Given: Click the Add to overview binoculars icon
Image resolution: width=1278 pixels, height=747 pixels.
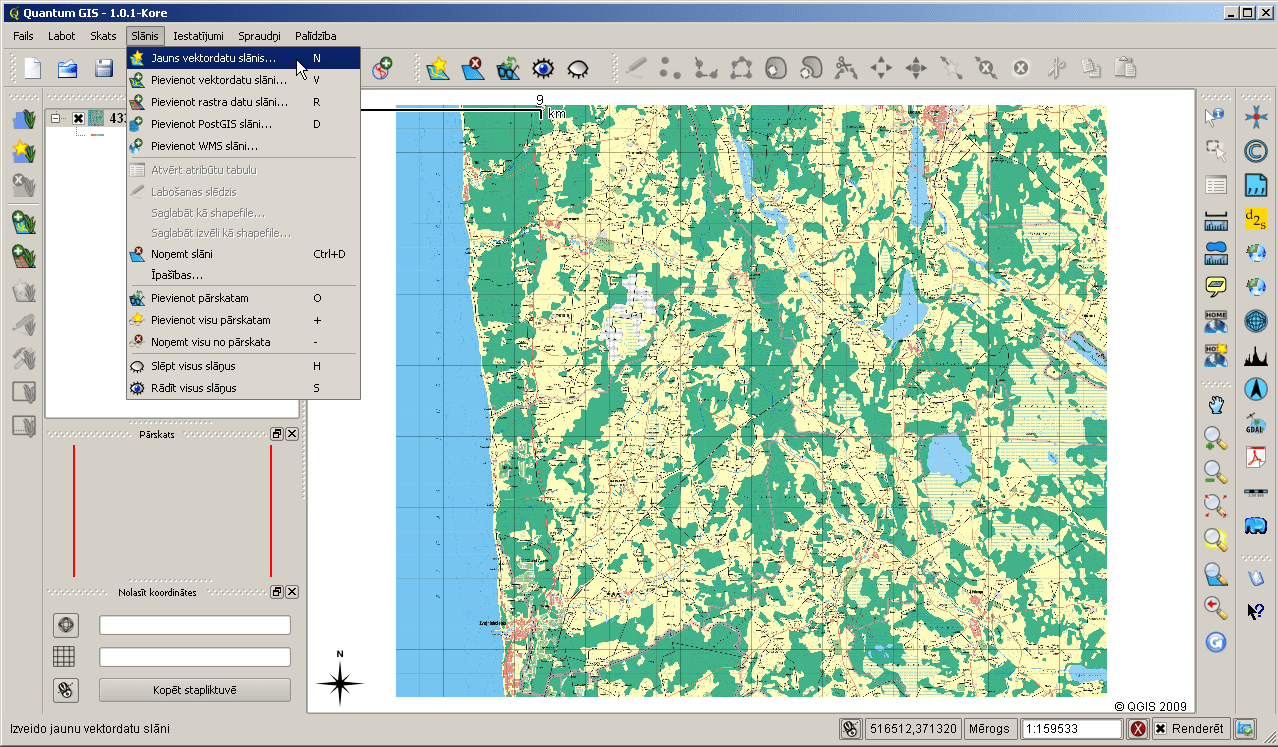Looking at the screenshot, I should pos(508,68).
